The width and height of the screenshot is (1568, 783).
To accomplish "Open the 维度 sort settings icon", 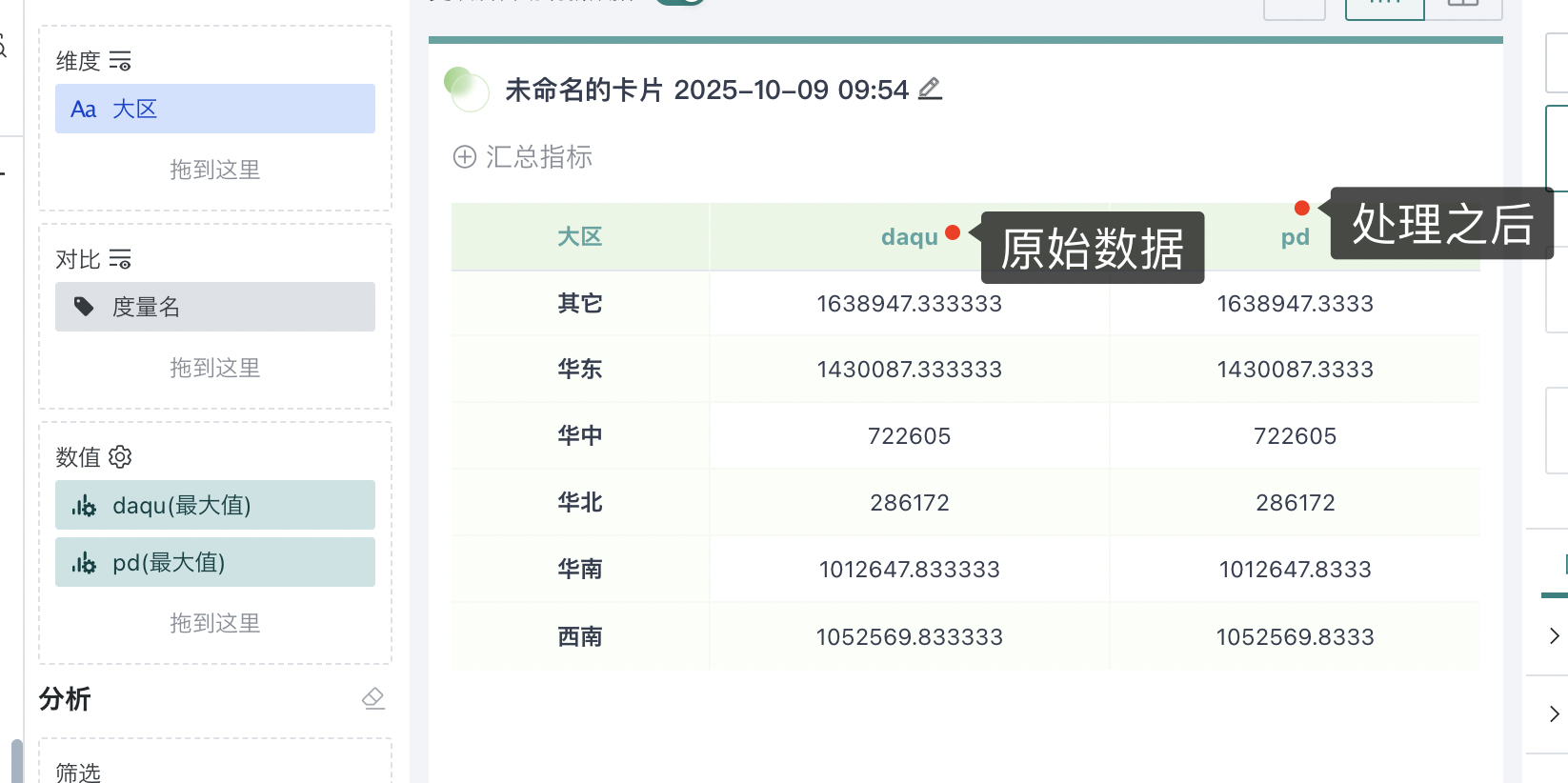I will [120, 62].
